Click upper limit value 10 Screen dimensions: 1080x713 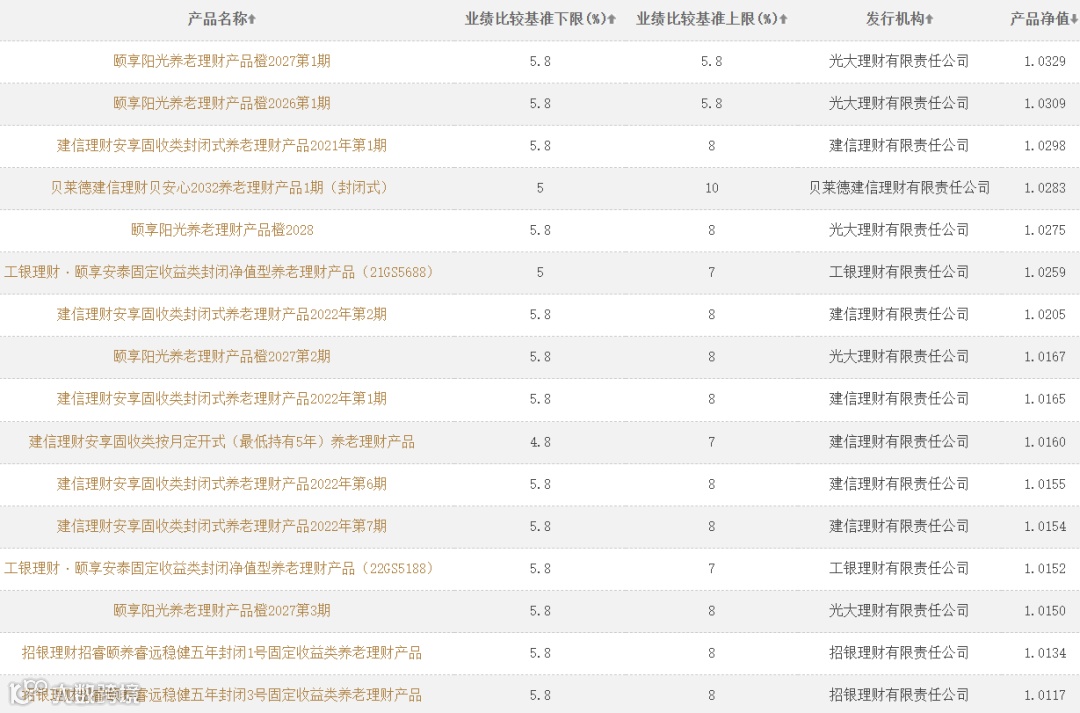(712, 188)
